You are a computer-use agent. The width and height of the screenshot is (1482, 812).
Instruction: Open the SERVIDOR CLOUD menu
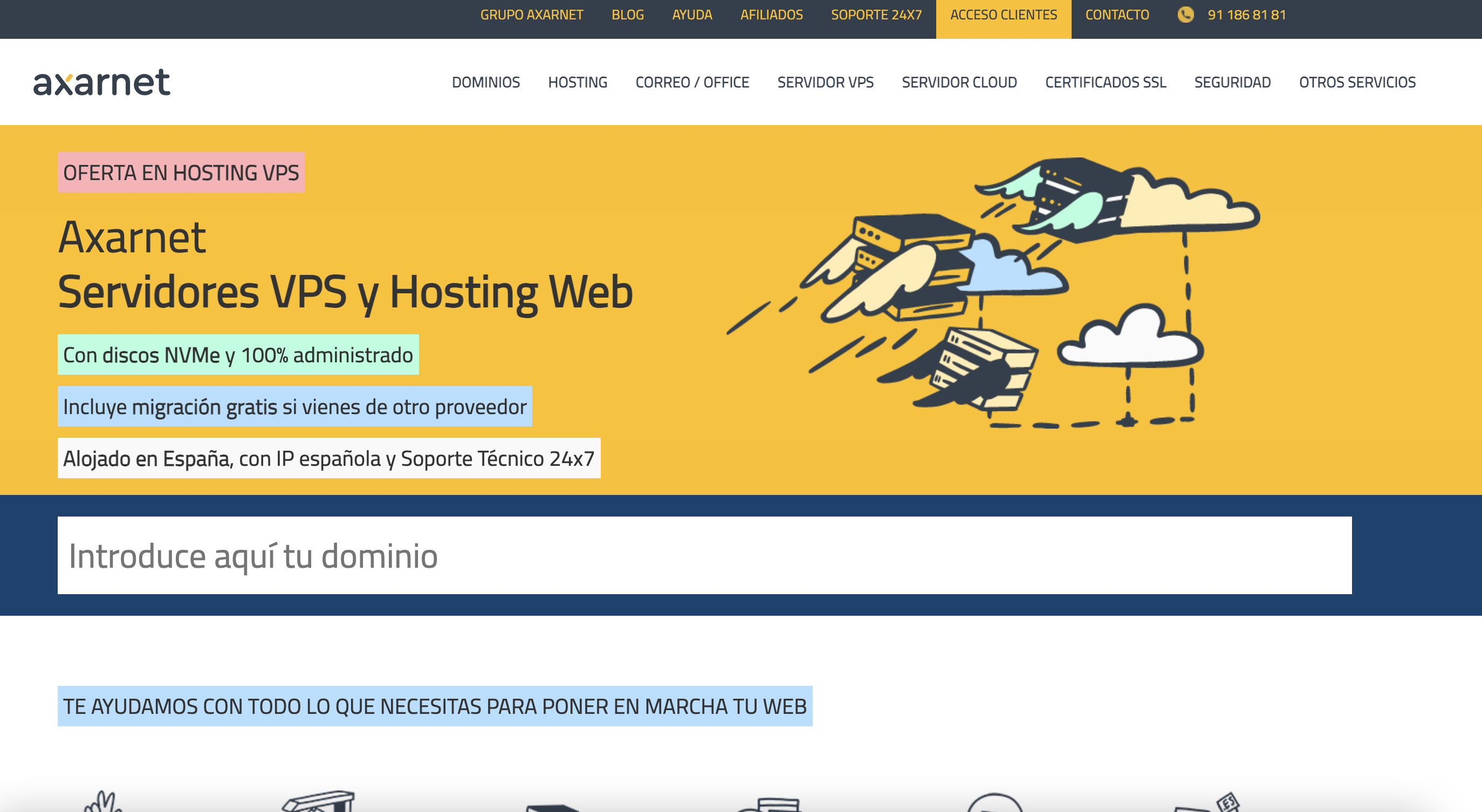[x=959, y=82]
